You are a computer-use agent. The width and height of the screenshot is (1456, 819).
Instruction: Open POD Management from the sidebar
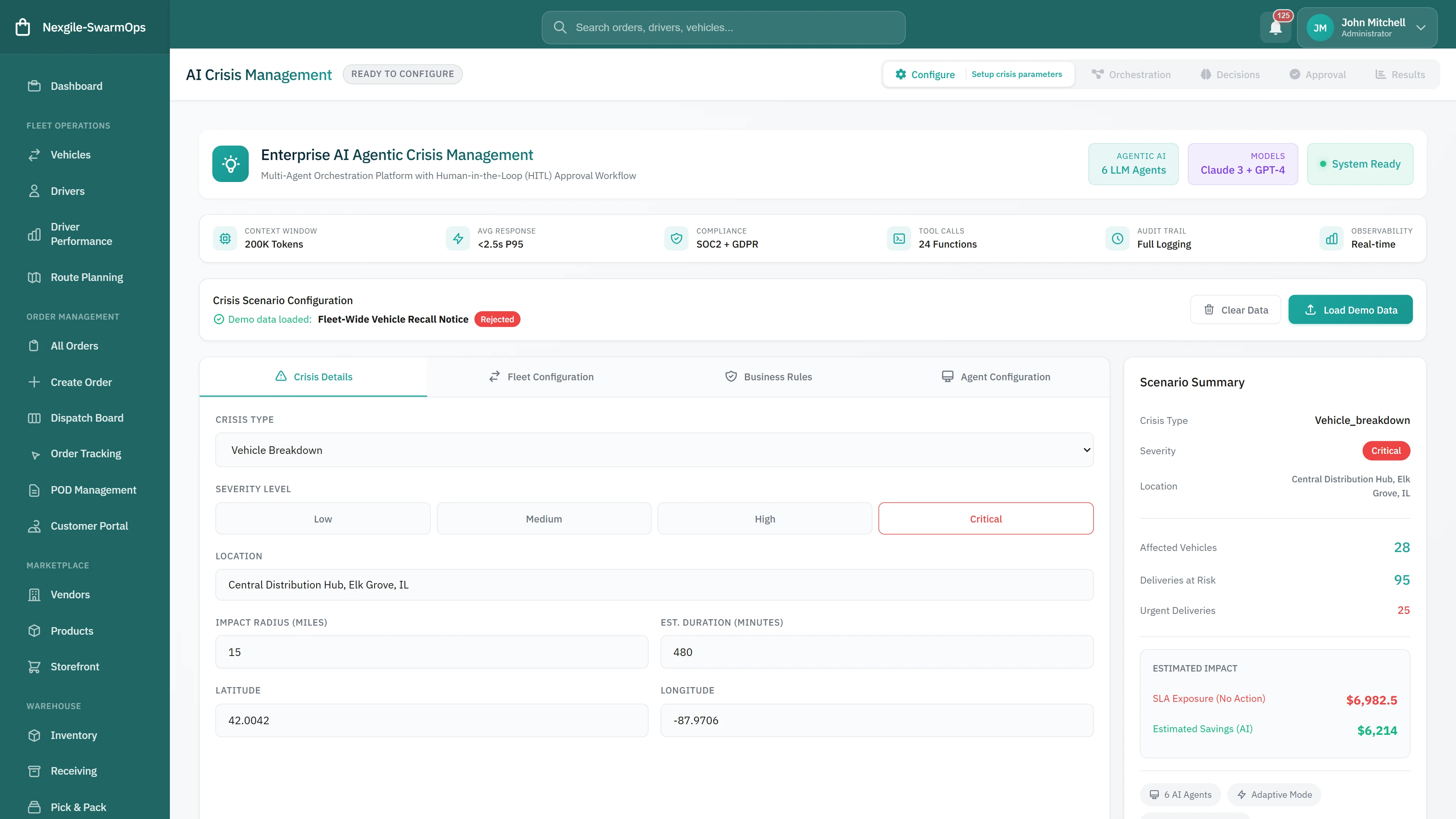(93, 490)
